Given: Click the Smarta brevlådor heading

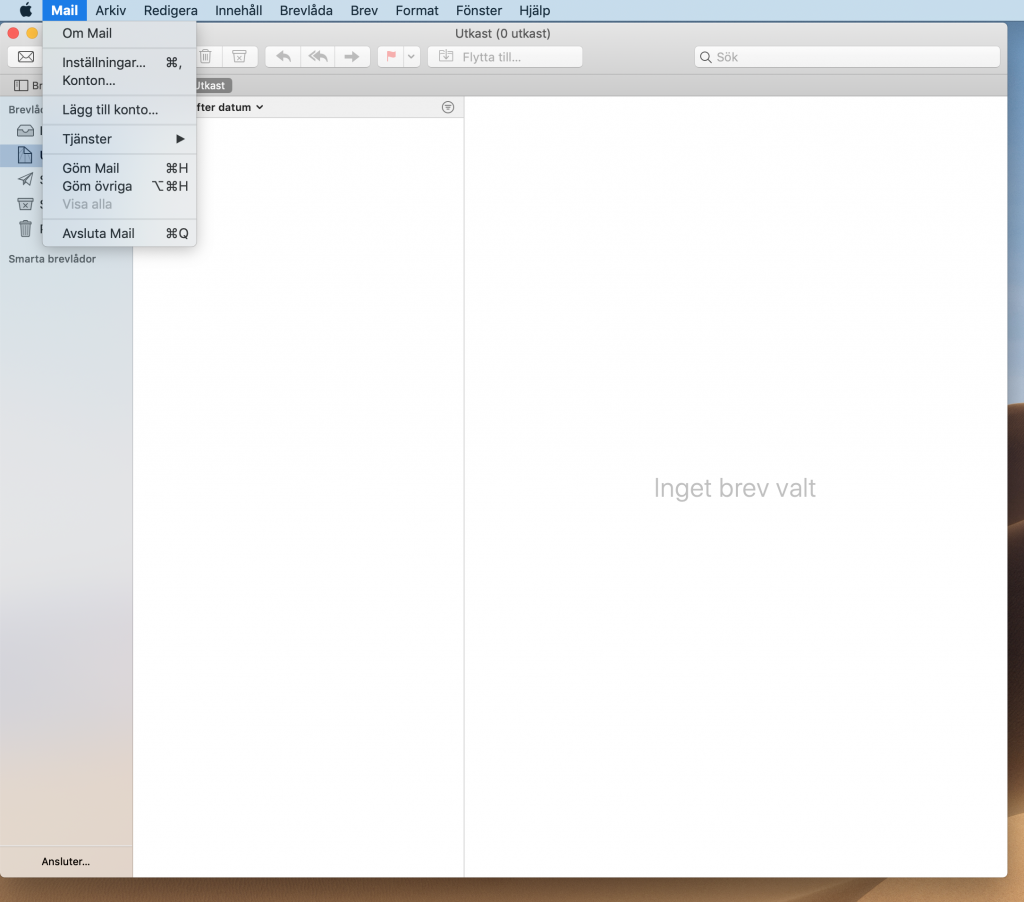Looking at the screenshot, I should pyautogui.click(x=52, y=259).
